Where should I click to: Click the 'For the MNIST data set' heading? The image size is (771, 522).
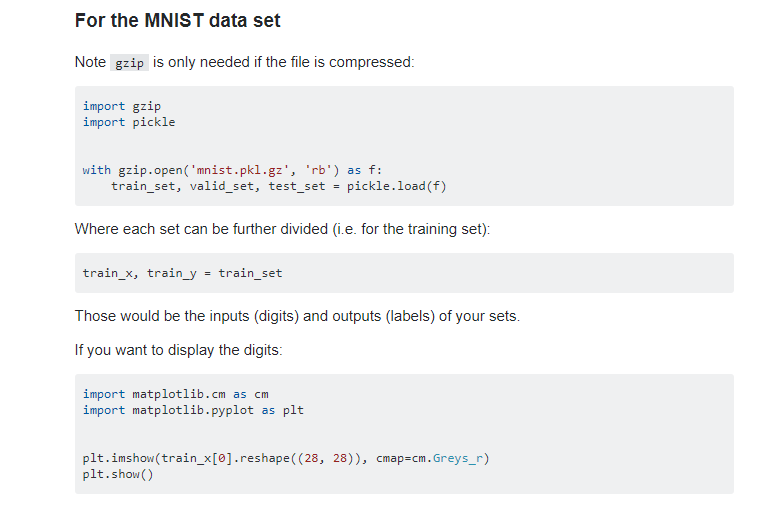(x=177, y=21)
